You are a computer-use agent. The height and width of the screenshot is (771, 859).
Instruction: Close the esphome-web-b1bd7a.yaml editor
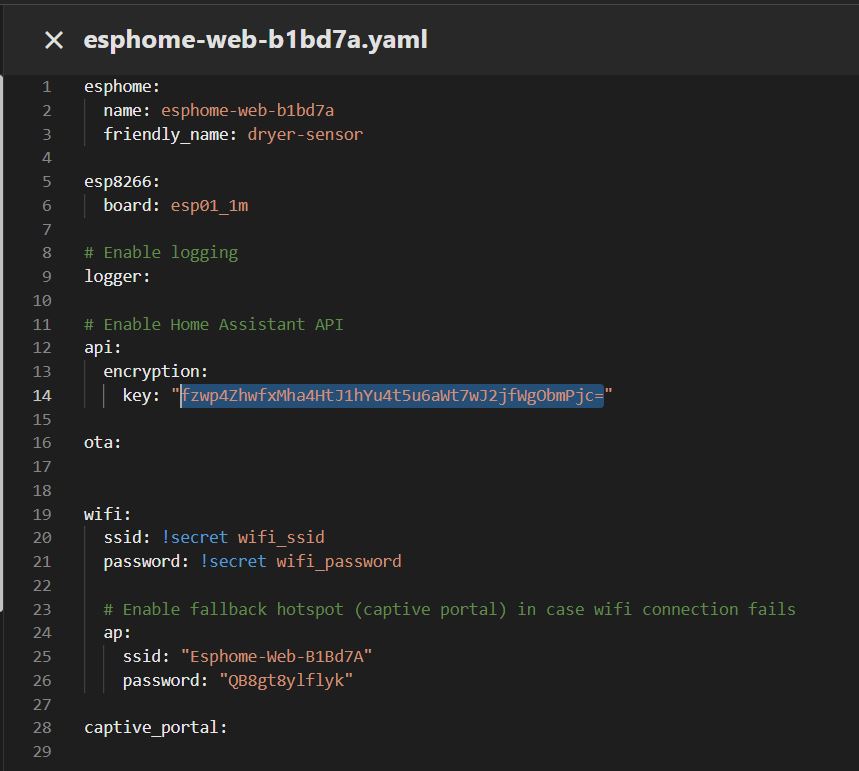coord(54,40)
